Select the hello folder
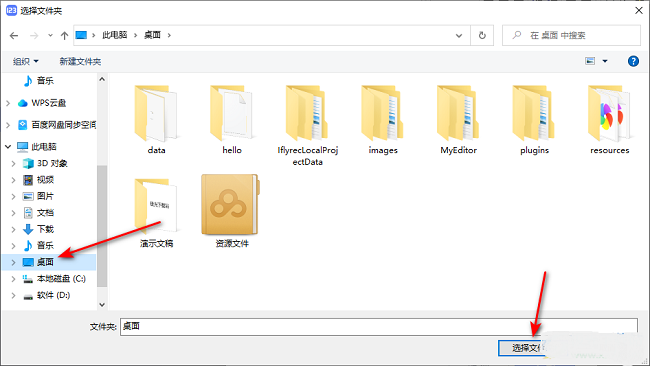The height and width of the screenshot is (366, 650). (232, 120)
